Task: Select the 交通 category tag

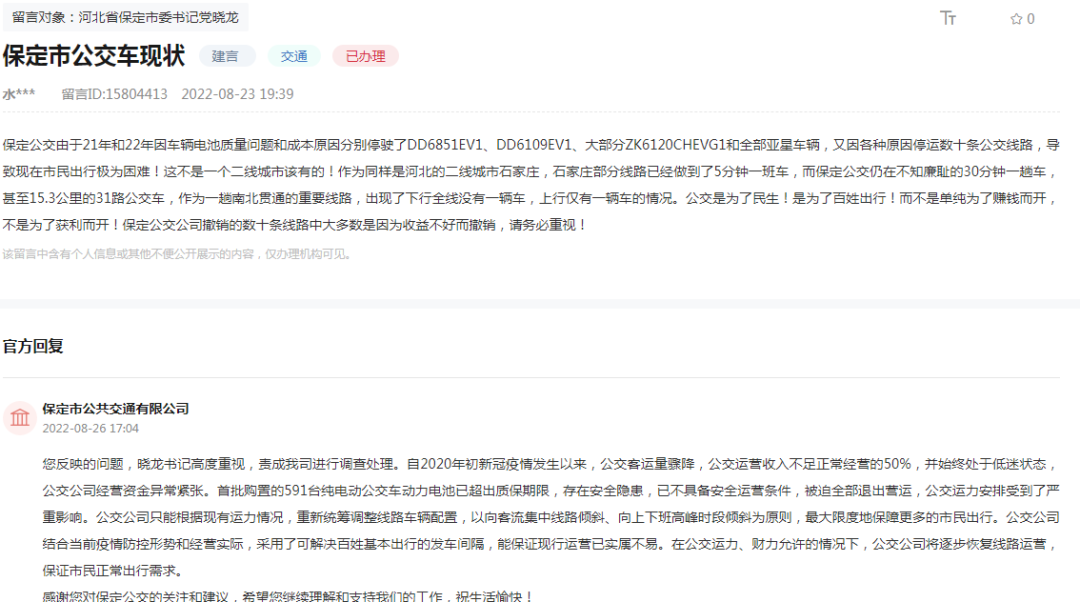Action: 294,56
